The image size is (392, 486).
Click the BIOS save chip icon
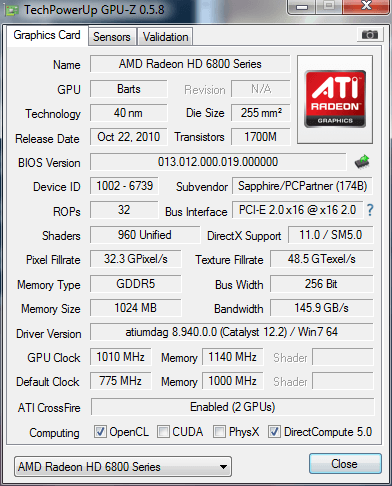[x=362, y=162]
